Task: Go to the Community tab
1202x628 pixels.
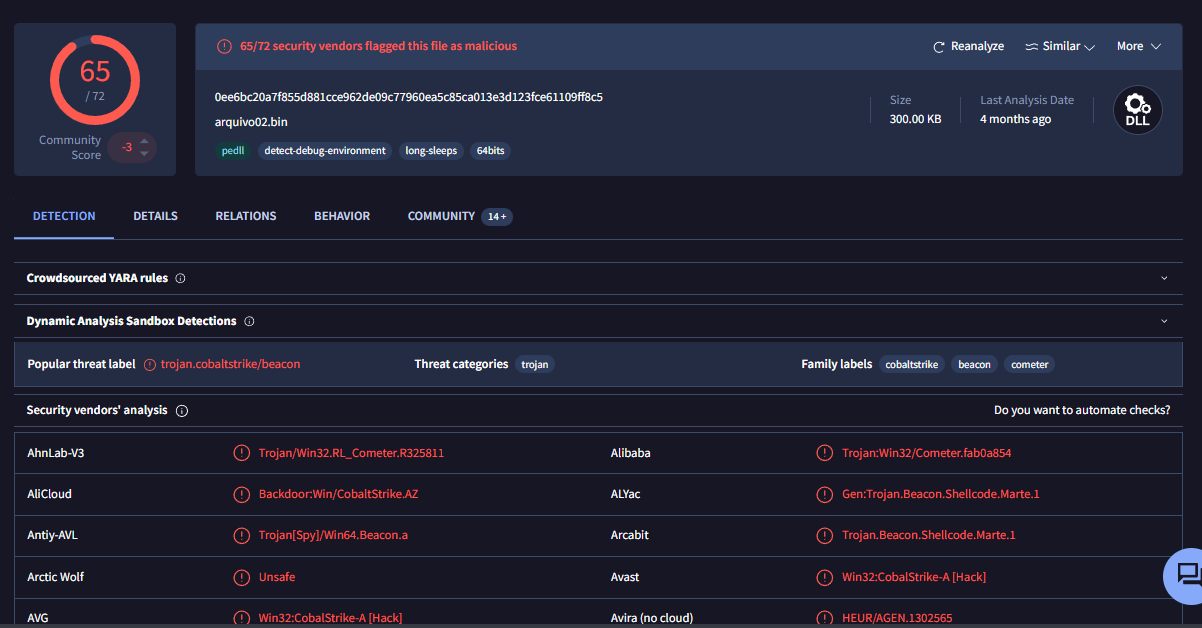Action: pyautogui.click(x=441, y=216)
